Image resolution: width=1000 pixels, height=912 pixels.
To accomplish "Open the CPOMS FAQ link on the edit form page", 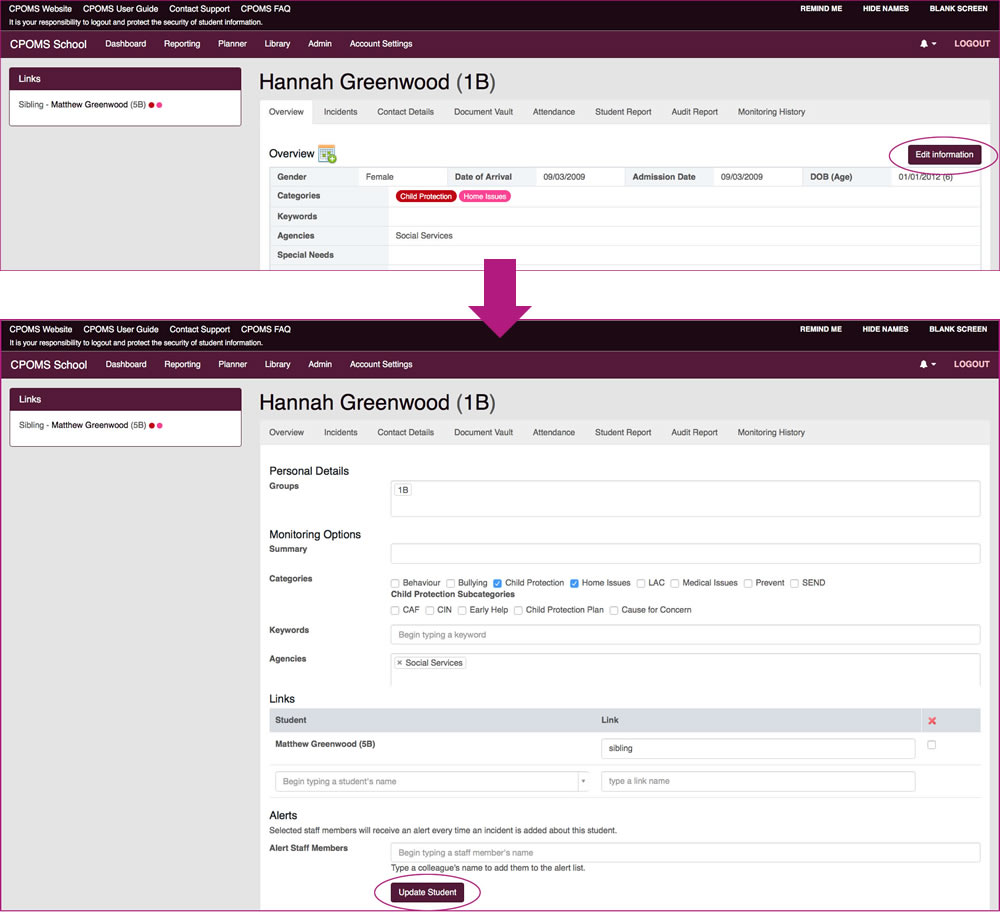I will (265, 330).
